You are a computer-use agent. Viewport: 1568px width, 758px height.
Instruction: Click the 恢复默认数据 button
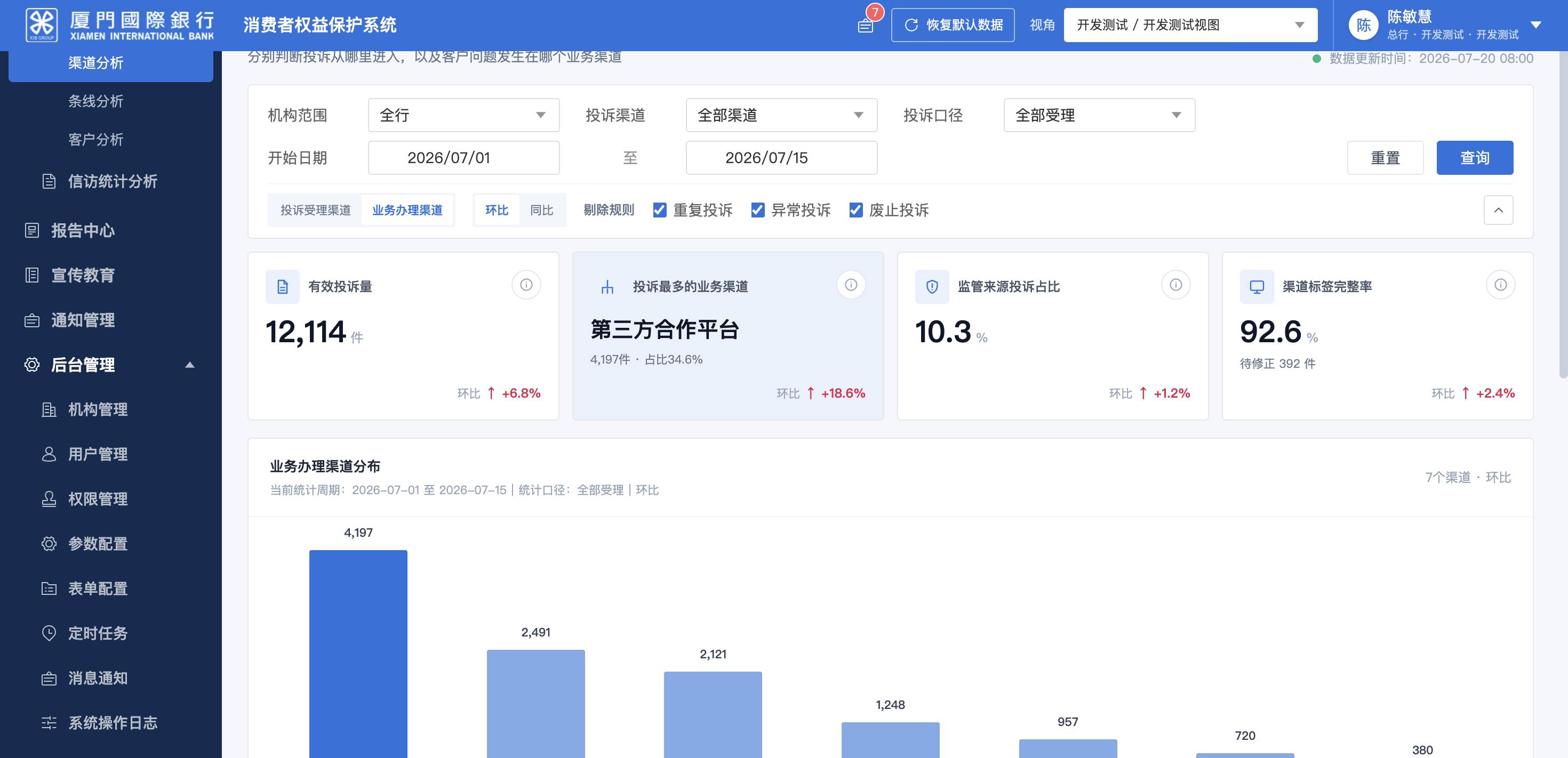coord(953,25)
